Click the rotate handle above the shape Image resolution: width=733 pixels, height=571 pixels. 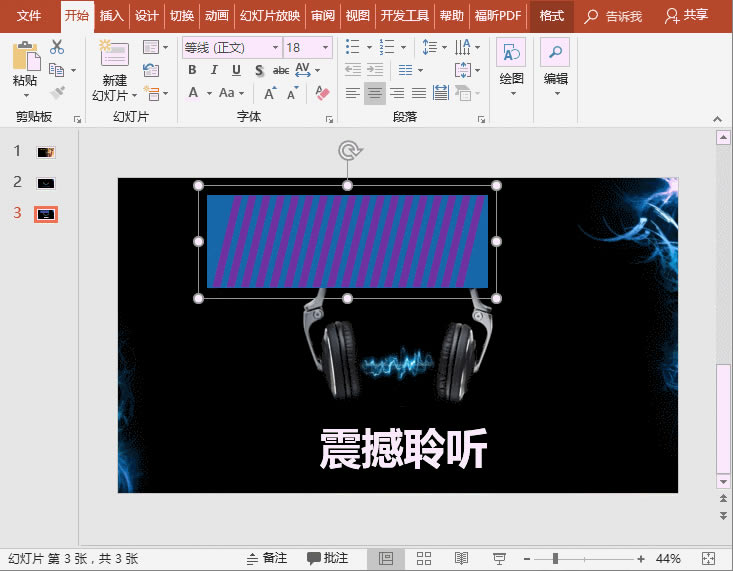tap(347, 150)
